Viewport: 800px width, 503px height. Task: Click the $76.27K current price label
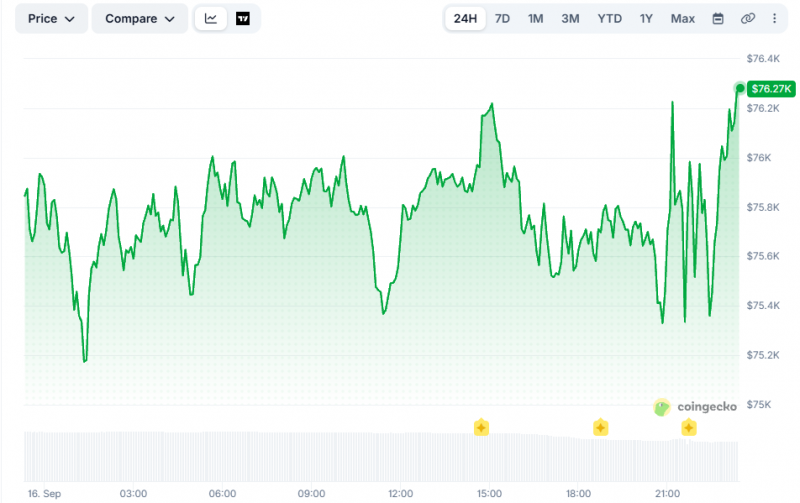(x=771, y=89)
